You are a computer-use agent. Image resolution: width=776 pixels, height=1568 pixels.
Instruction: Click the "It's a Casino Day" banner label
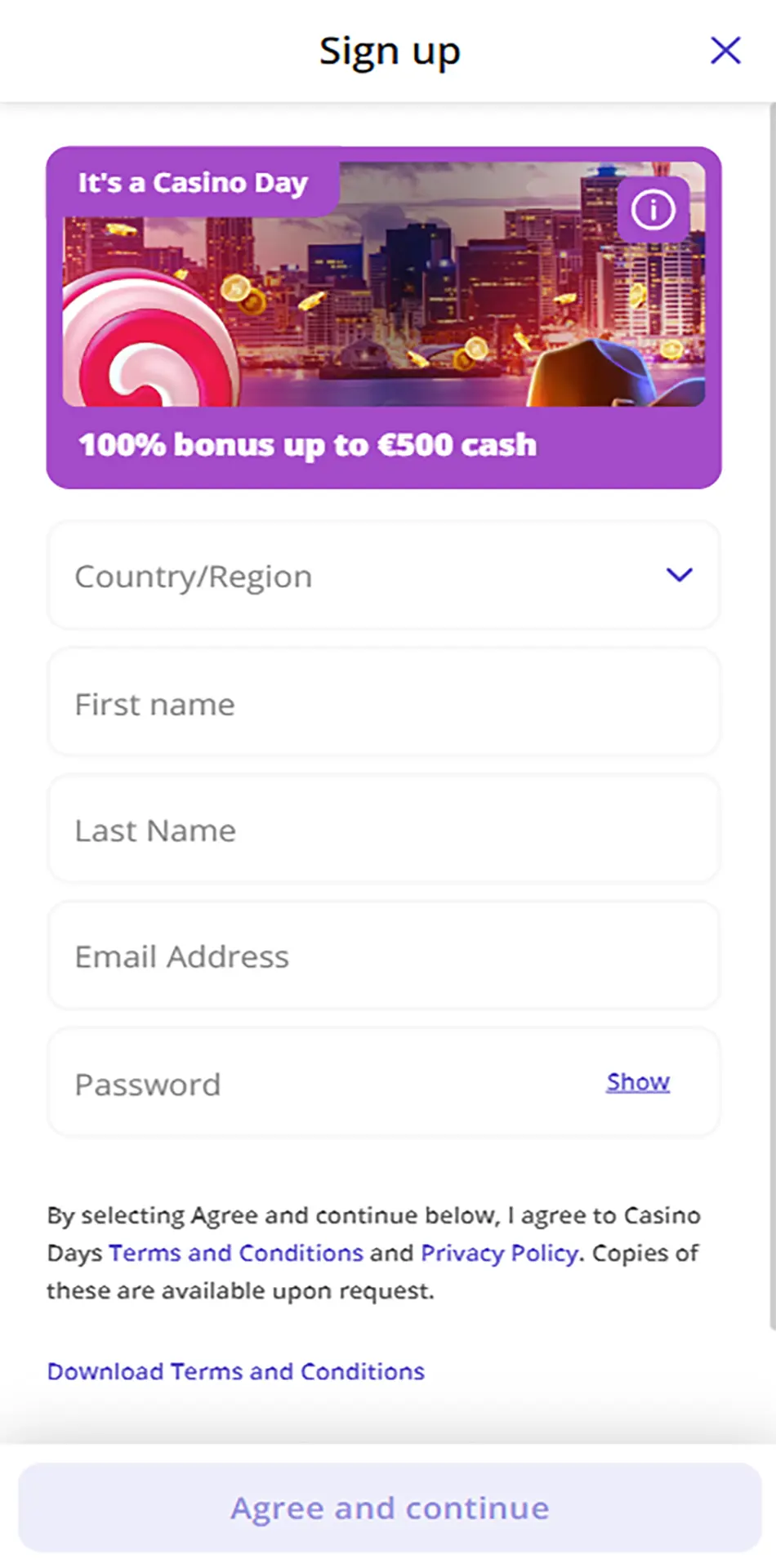coord(193,182)
